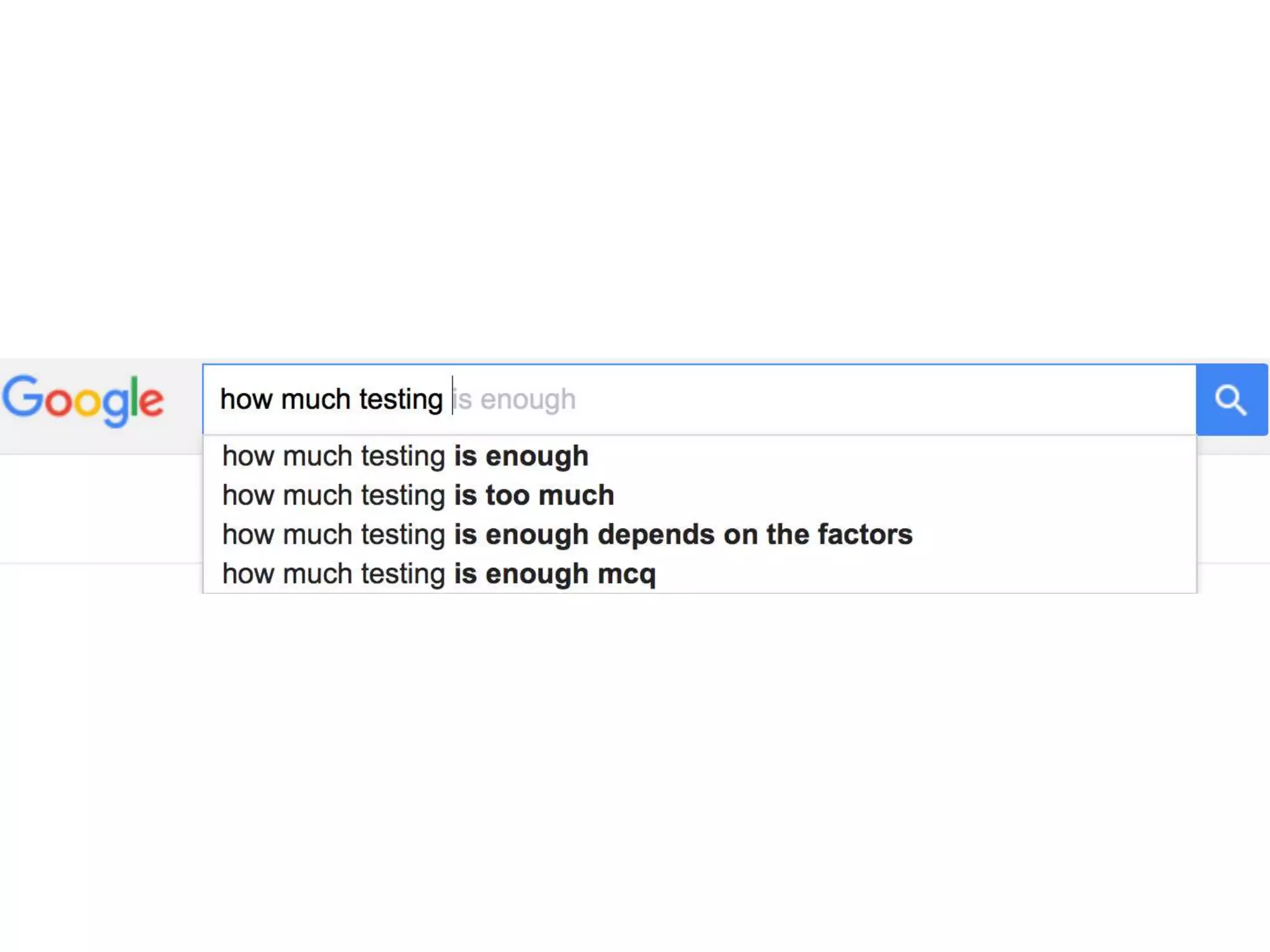
Task: Click the bold "too much" text in suggestions
Action: pyautogui.click(x=549, y=495)
